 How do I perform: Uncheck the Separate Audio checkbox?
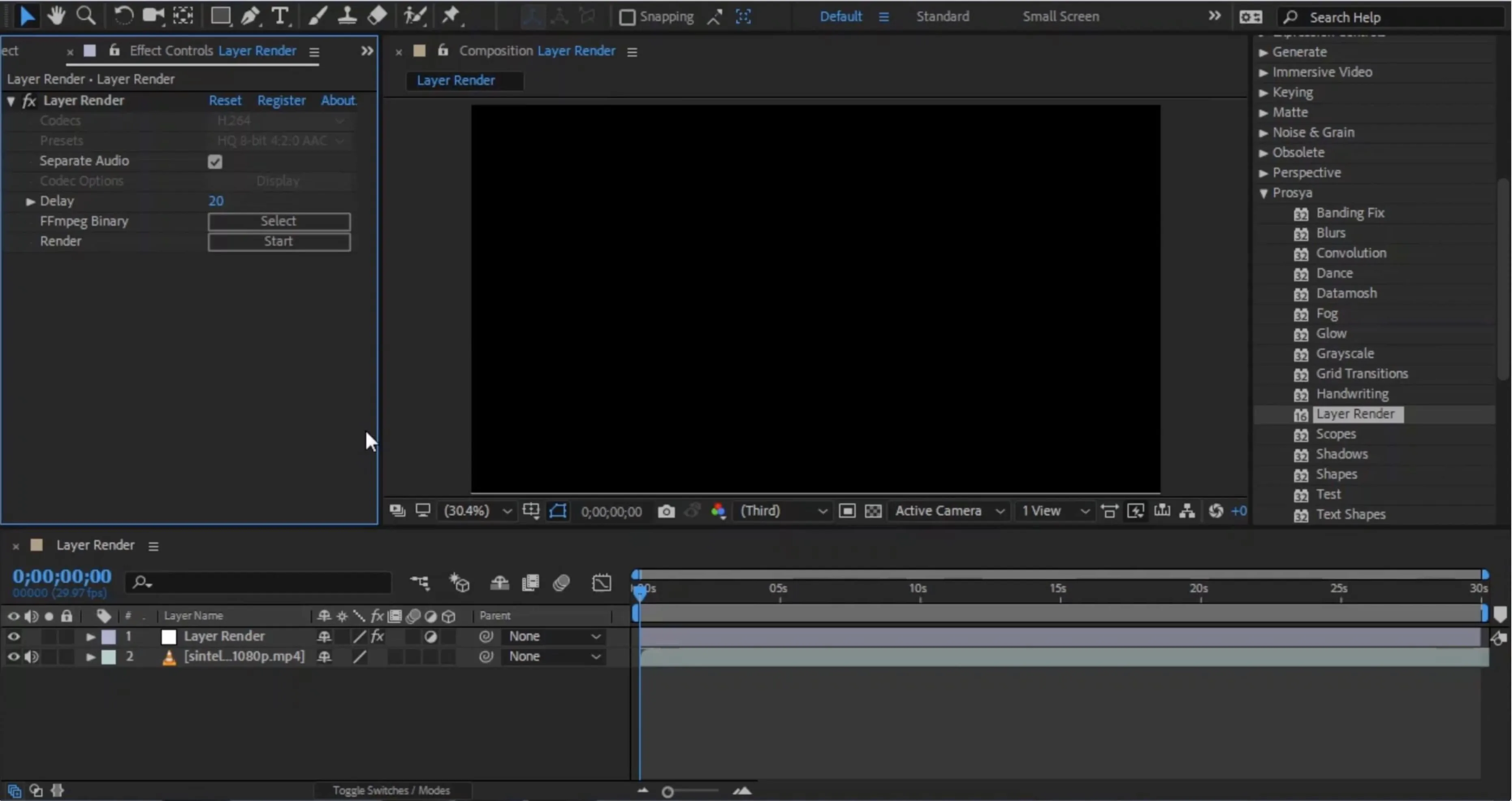tap(215, 162)
